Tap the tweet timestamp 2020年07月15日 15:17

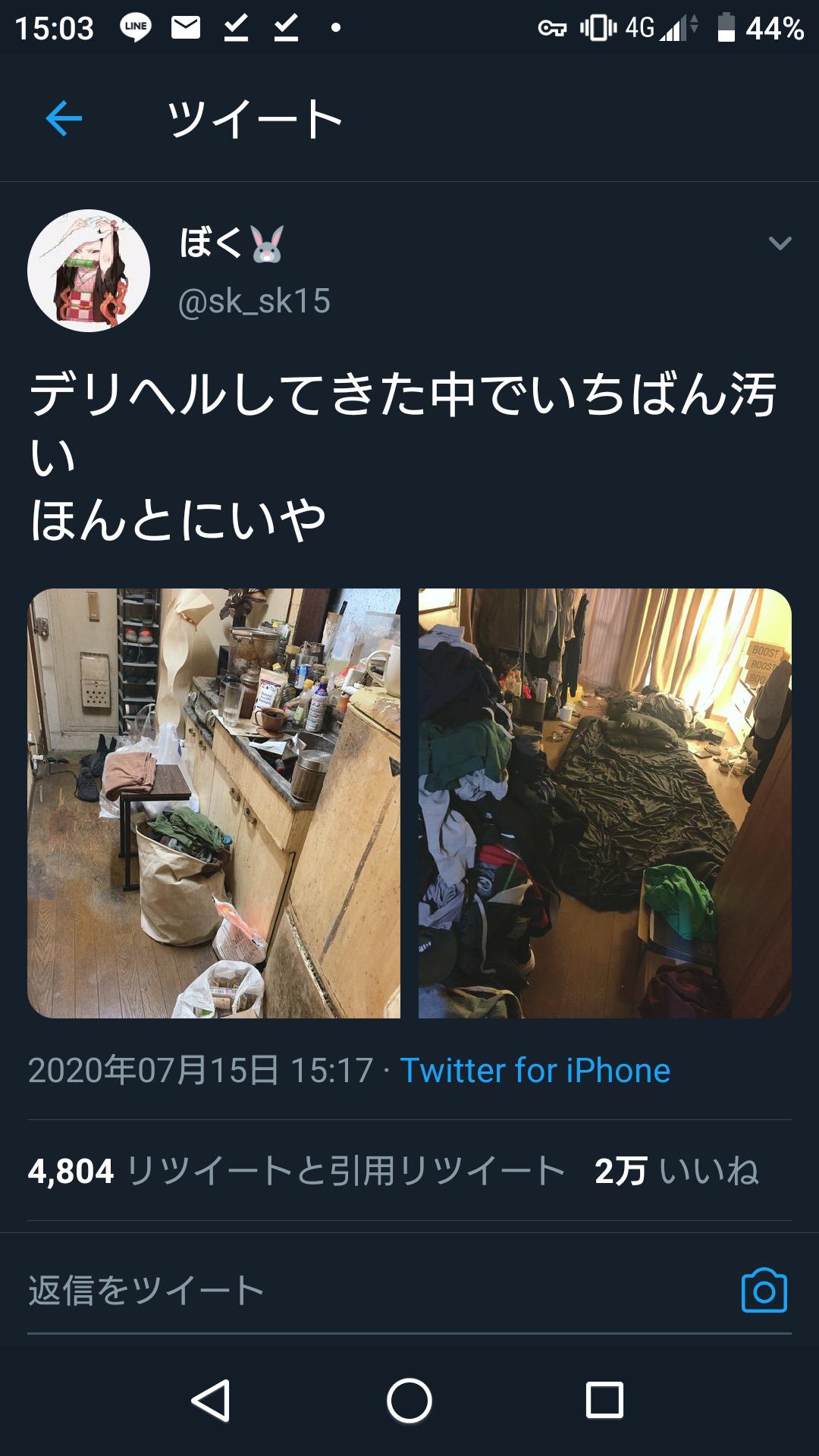coord(201,1071)
